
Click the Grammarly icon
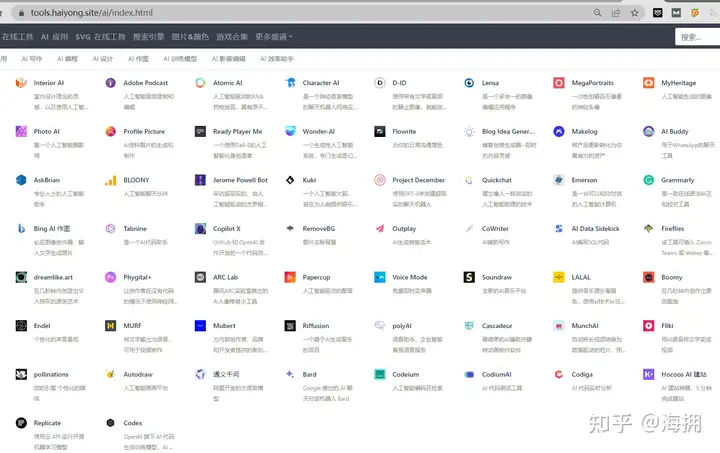tap(648, 180)
